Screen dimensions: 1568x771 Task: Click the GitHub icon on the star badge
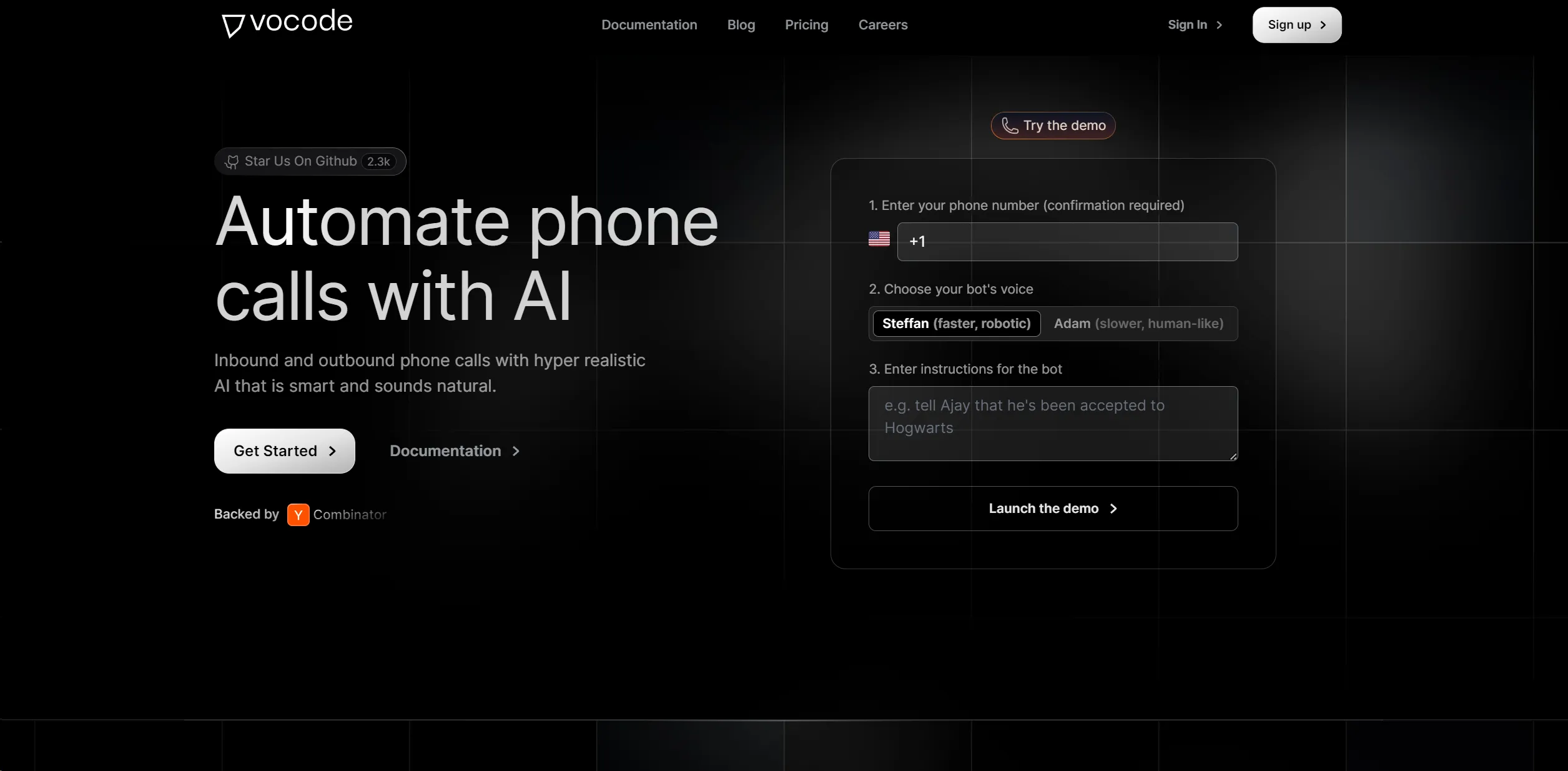232,161
